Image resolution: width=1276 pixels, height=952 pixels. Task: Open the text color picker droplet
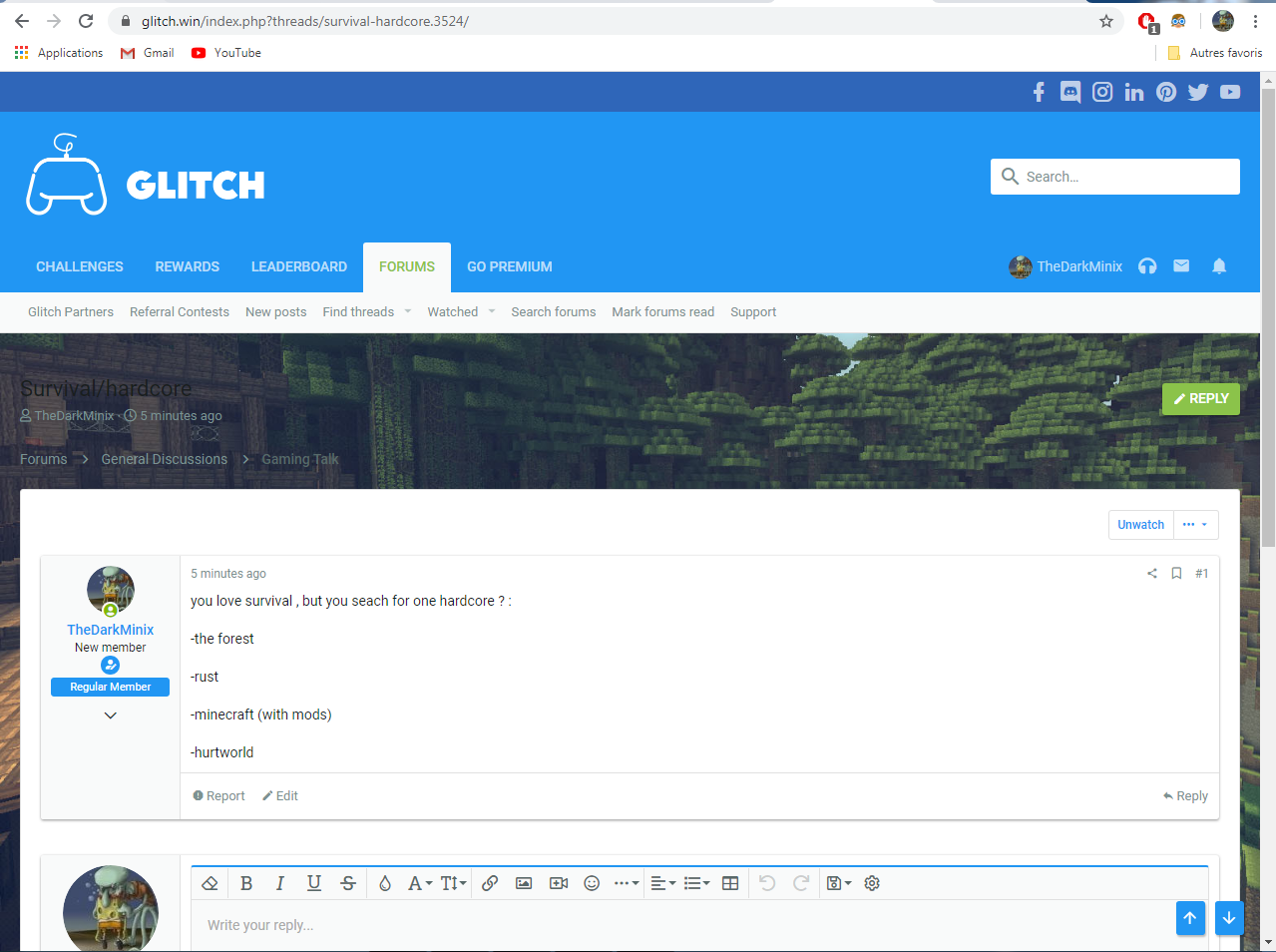pyautogui.click(x=385, y=883)
